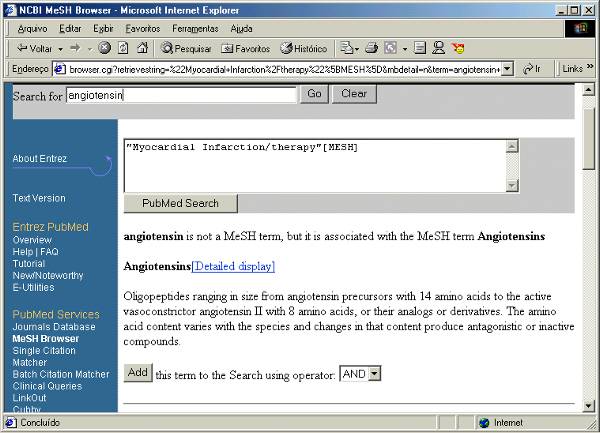
Task: Open the Arquivo menu
Action: pyautogui.click(x=33, y=29)
